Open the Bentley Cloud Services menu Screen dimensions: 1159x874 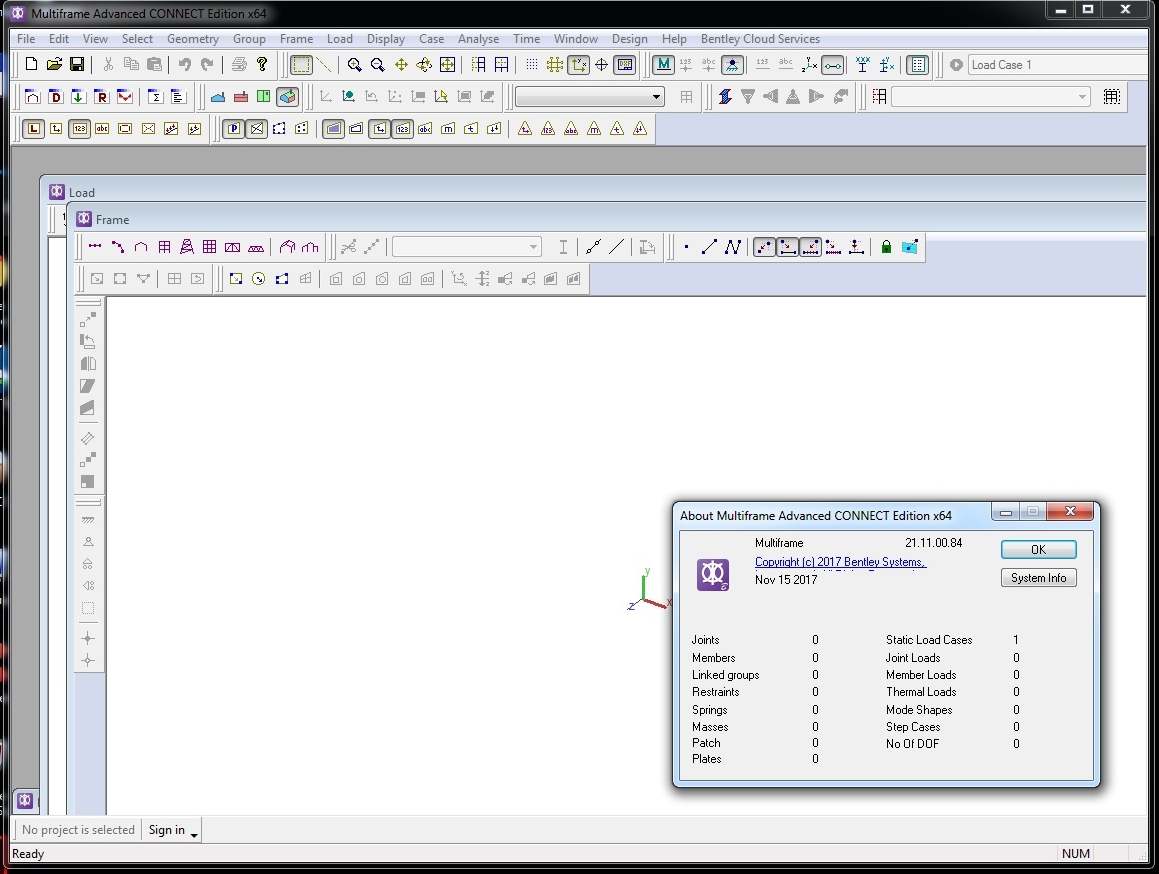point(760,38)
